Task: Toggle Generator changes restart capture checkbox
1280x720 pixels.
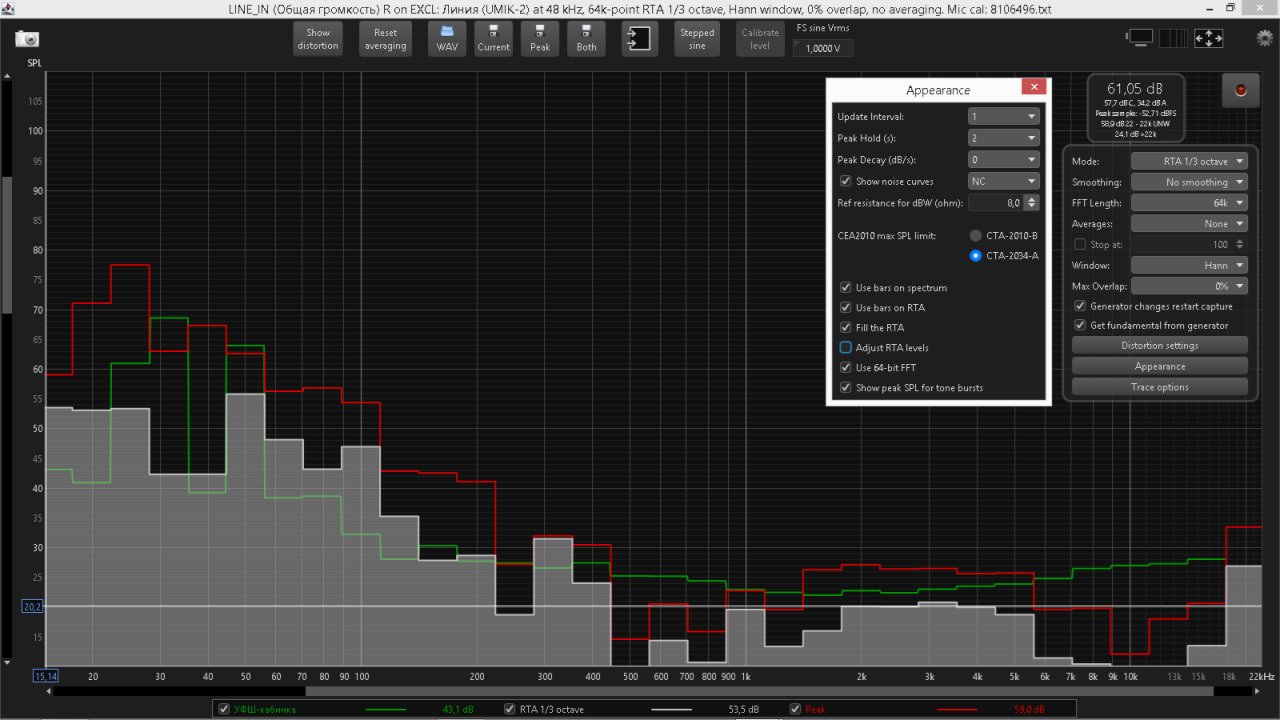Action: 1080,306
